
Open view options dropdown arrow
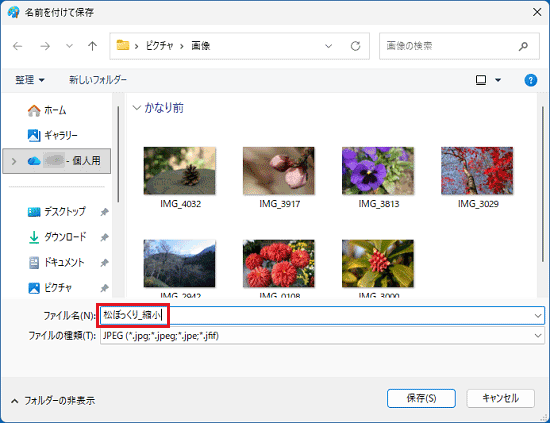[x=498, y=80]
